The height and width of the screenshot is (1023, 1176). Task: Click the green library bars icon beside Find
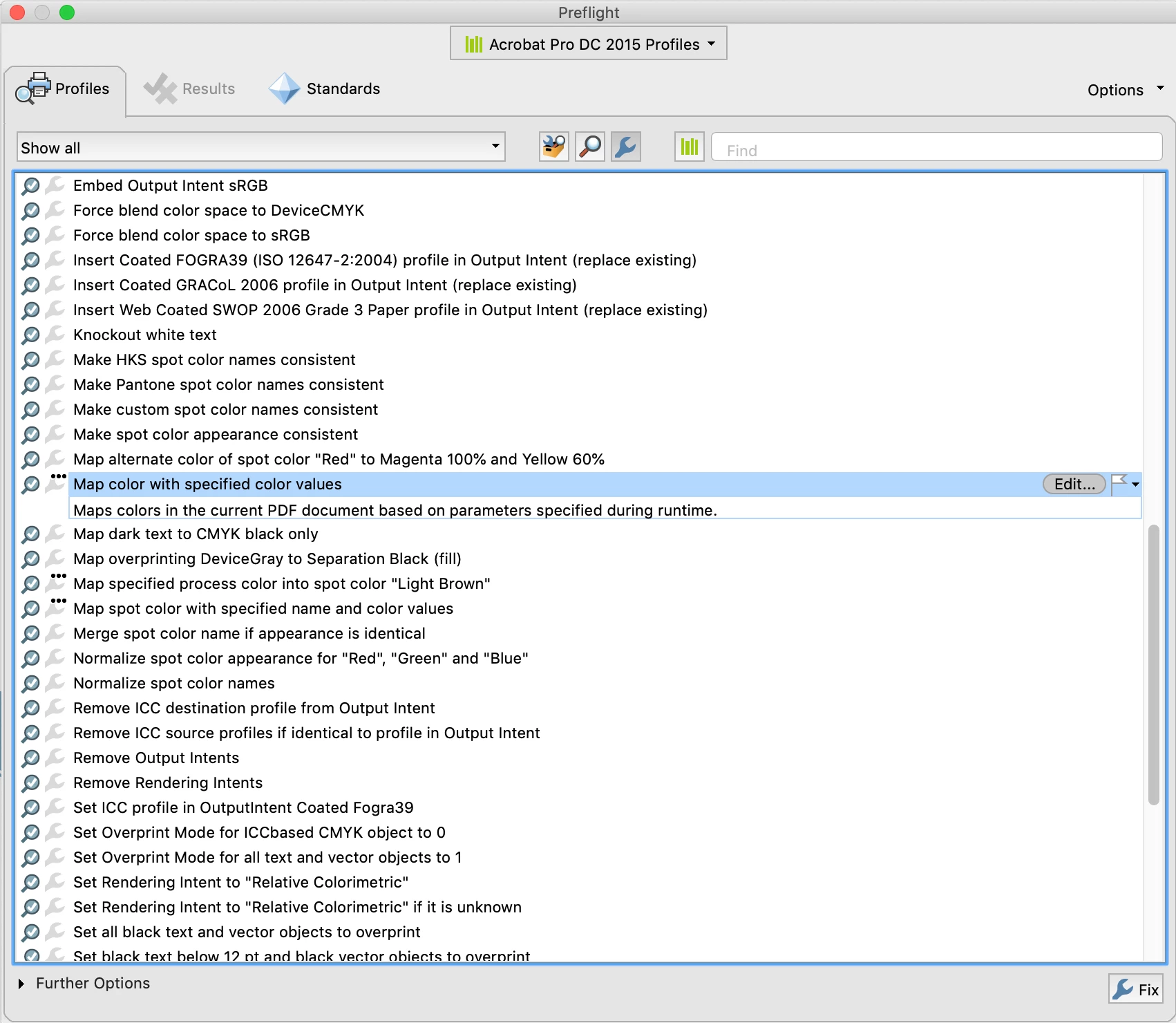click(x=689, y=147)
